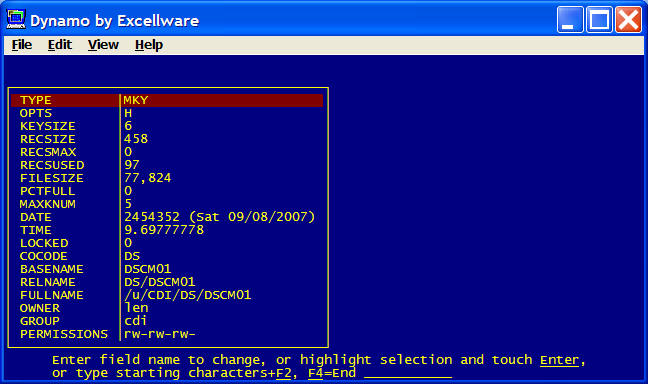Screen dimensions: 648x384
Task: Select the GROUP field name
Action: click(40, 321)
